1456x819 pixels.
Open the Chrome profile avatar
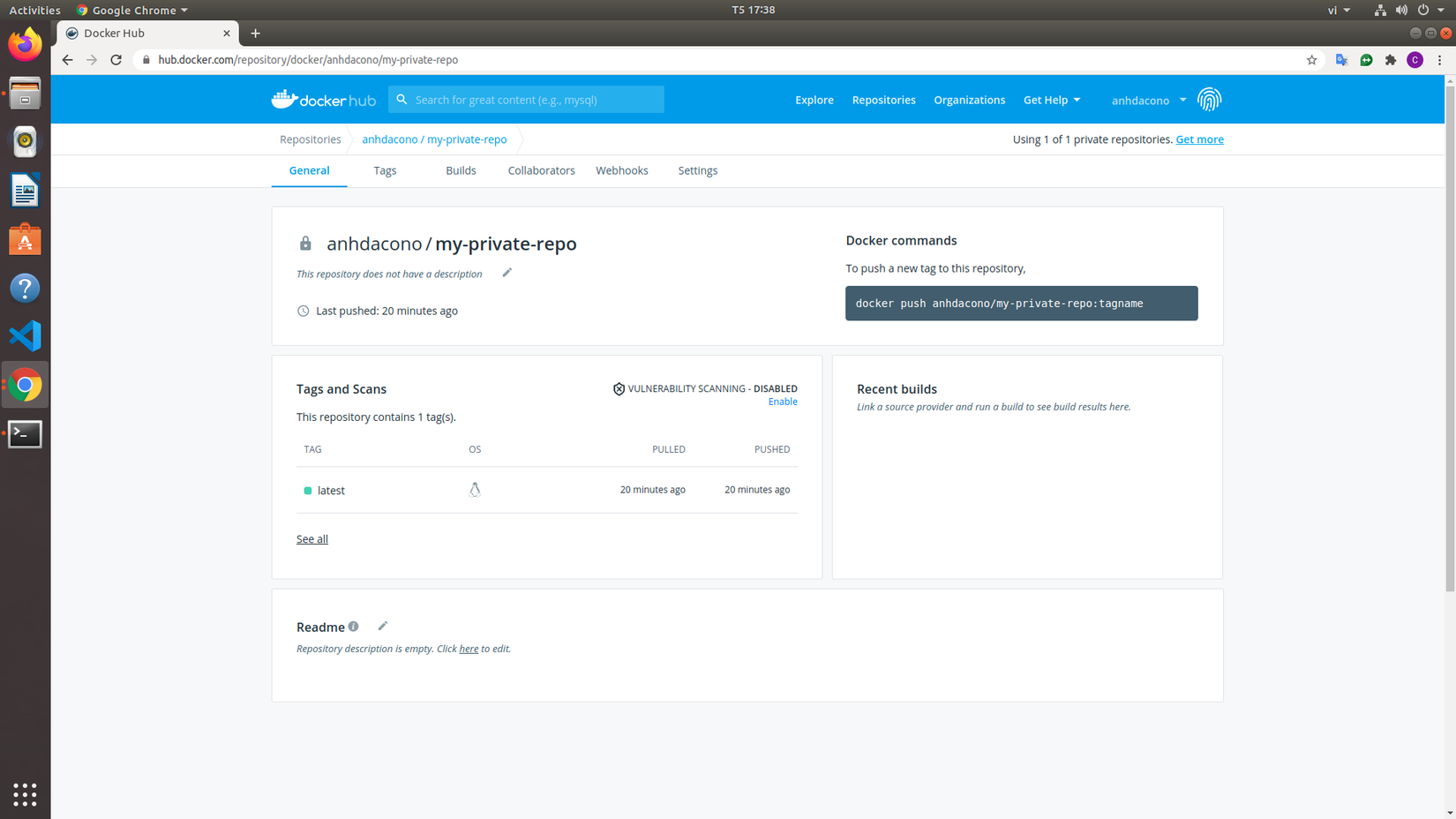click(x=1415, y=60)
